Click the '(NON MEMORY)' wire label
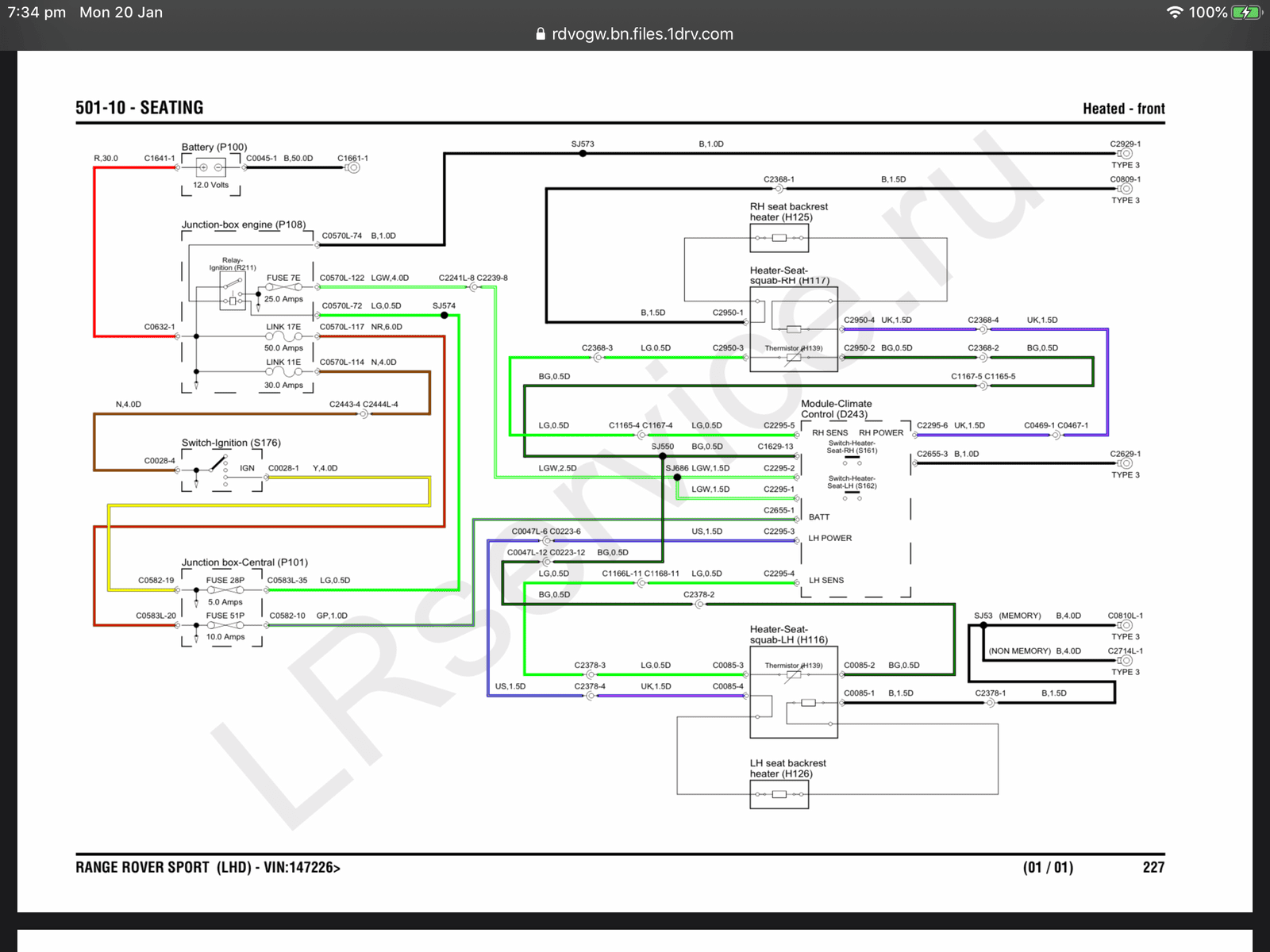The width and height of the screenshot is (1270, 952). click(1020, 651)
